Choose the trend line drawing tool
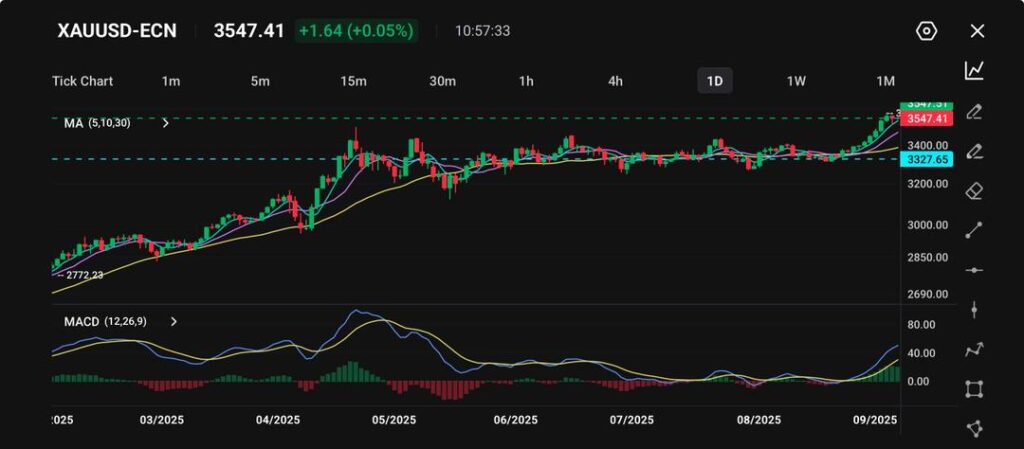Screen dimensions: 1024x449 tap(974, 230)
